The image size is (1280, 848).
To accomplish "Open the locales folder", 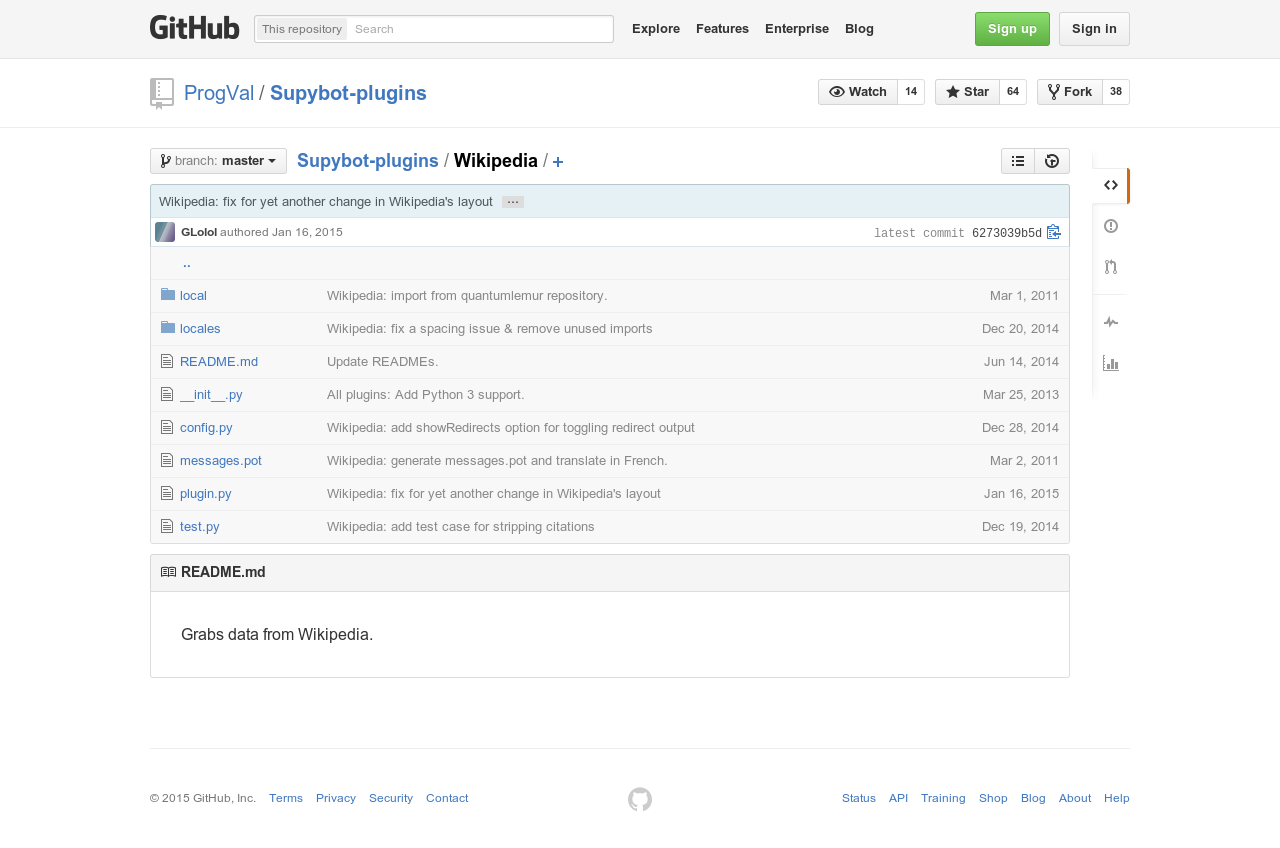I will 200,329.
